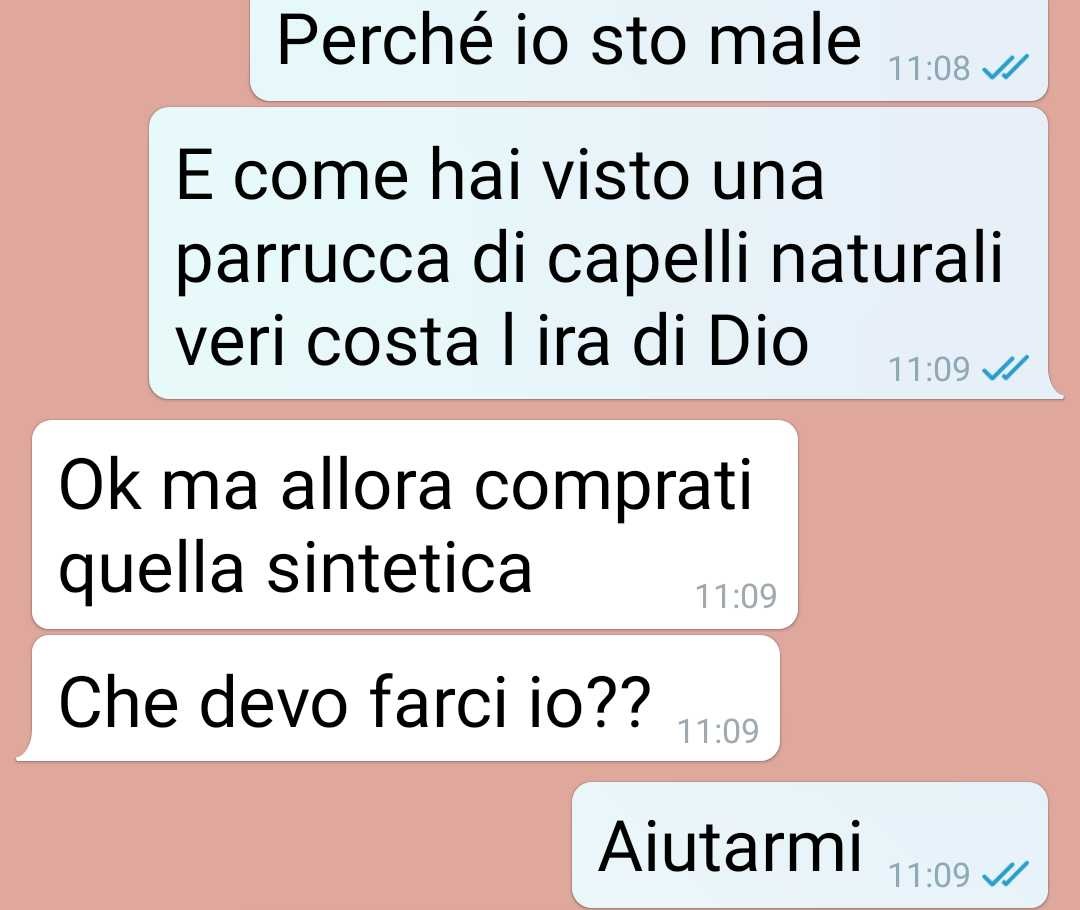Click the word 'comprati' in the received bubble
Screen dimensions: 1080x910
click(x=613, y=489)
